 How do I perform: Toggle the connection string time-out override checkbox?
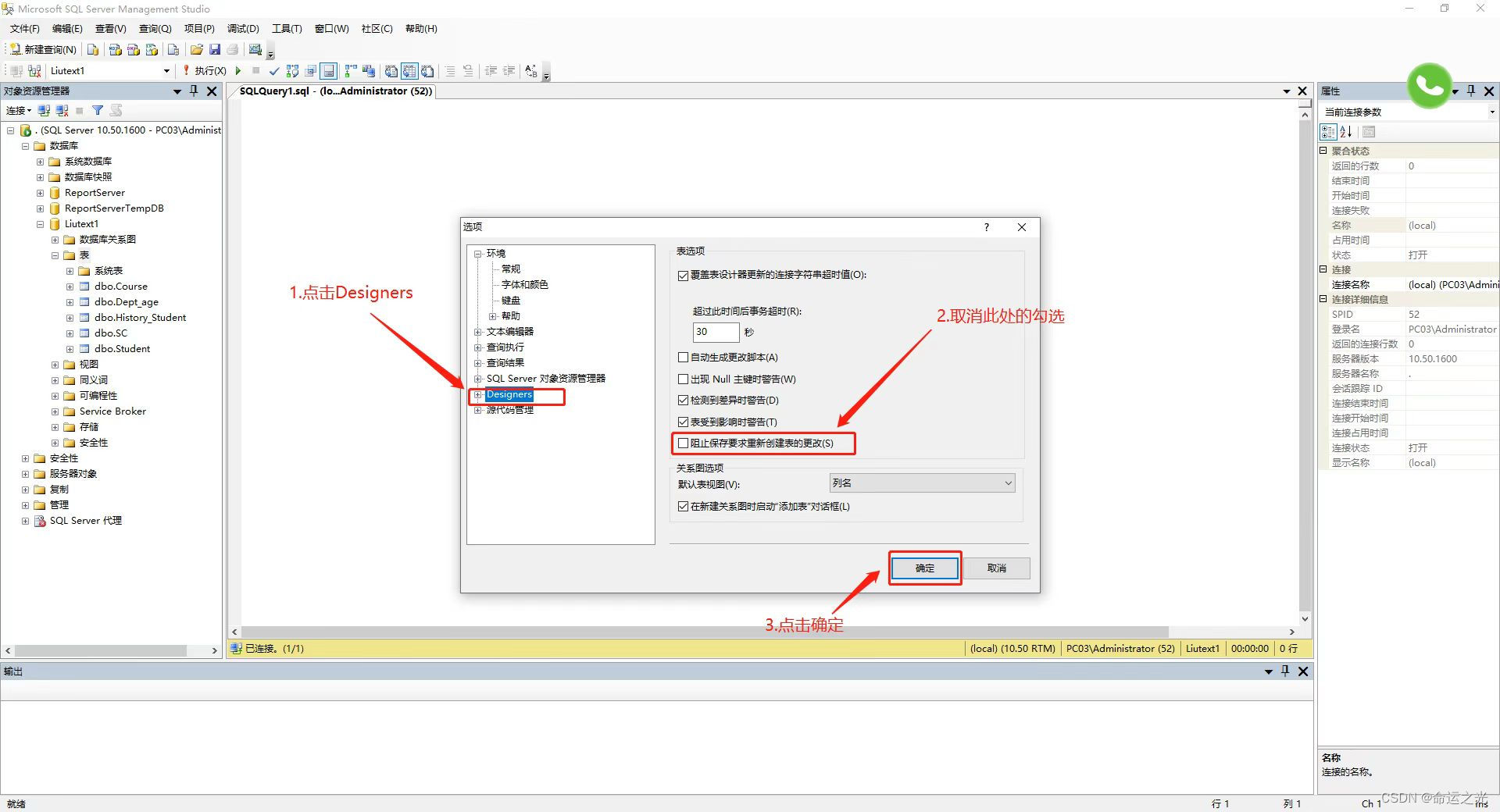tap(684, 276)
